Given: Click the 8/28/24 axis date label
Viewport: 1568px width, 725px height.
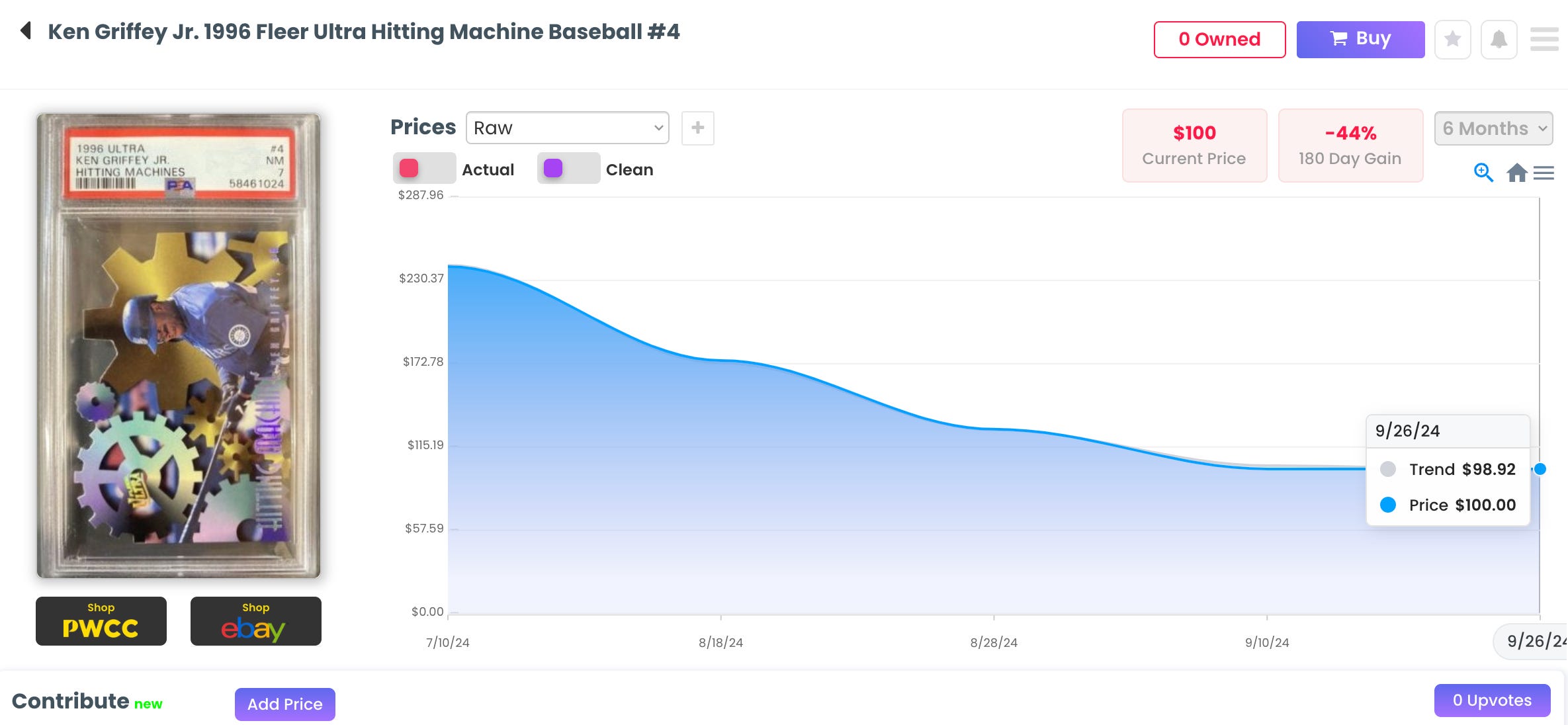Looking at the screenshot, I should pyautogui.click(x=994, y=642).
